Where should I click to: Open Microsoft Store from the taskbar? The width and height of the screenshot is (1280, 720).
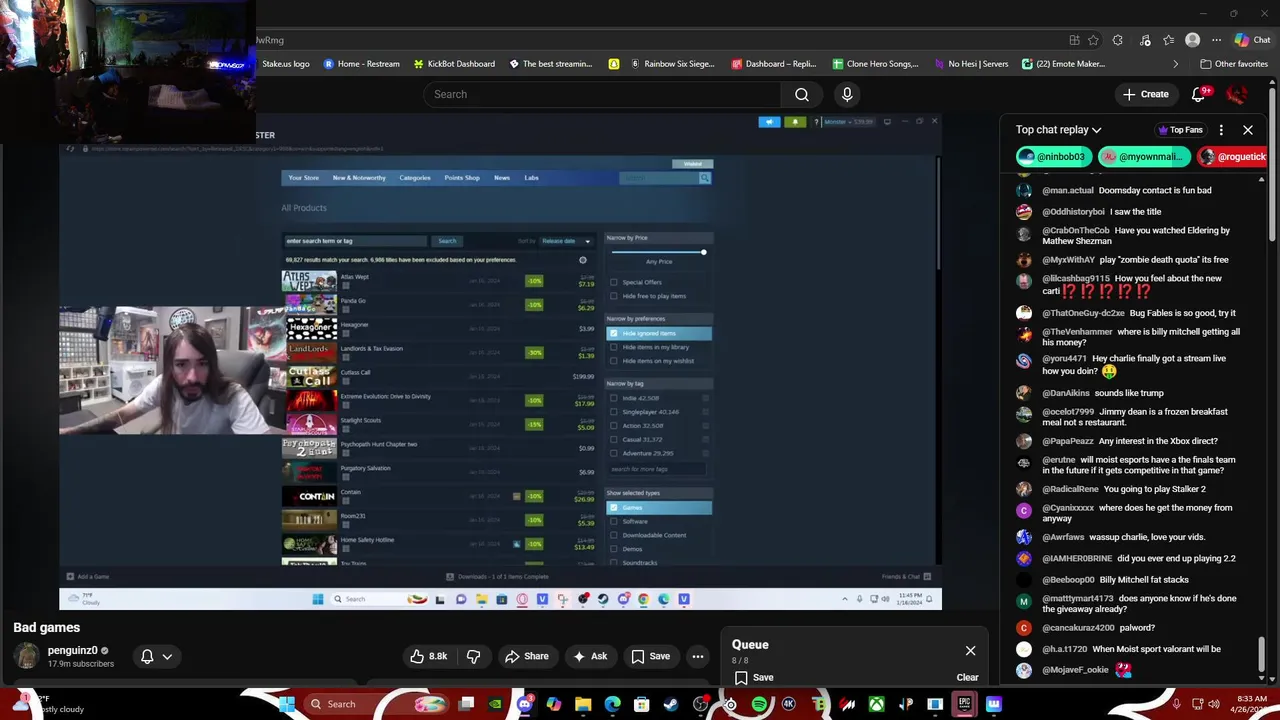pos(640,704)
